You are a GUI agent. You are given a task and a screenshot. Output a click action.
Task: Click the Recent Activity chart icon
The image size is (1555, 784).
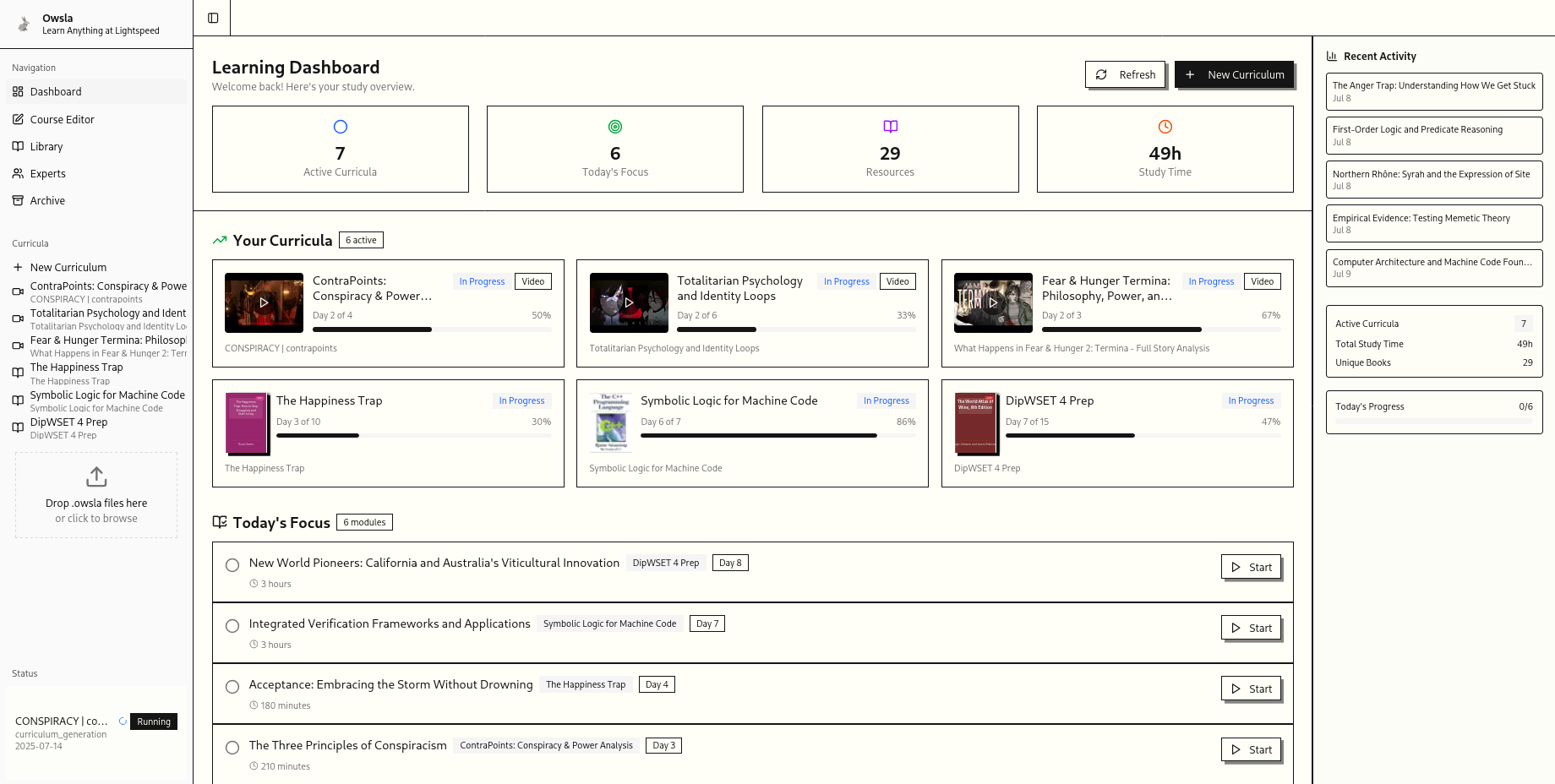(x=1334, y=56)
